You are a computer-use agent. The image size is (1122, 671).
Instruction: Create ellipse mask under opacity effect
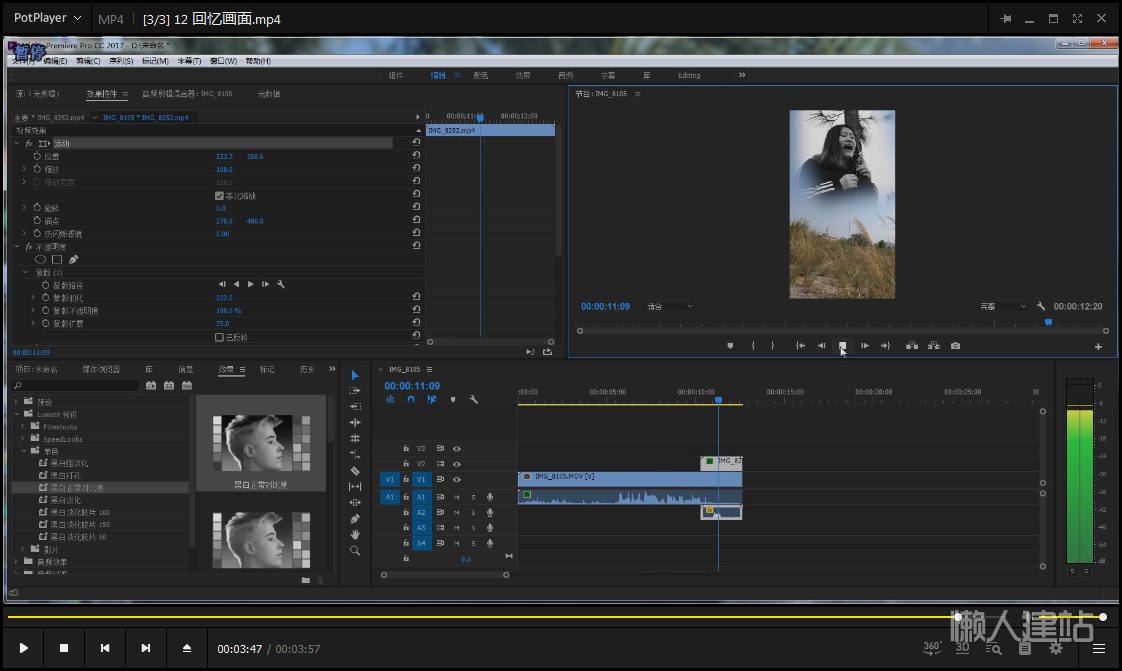[x=41, y=260]
